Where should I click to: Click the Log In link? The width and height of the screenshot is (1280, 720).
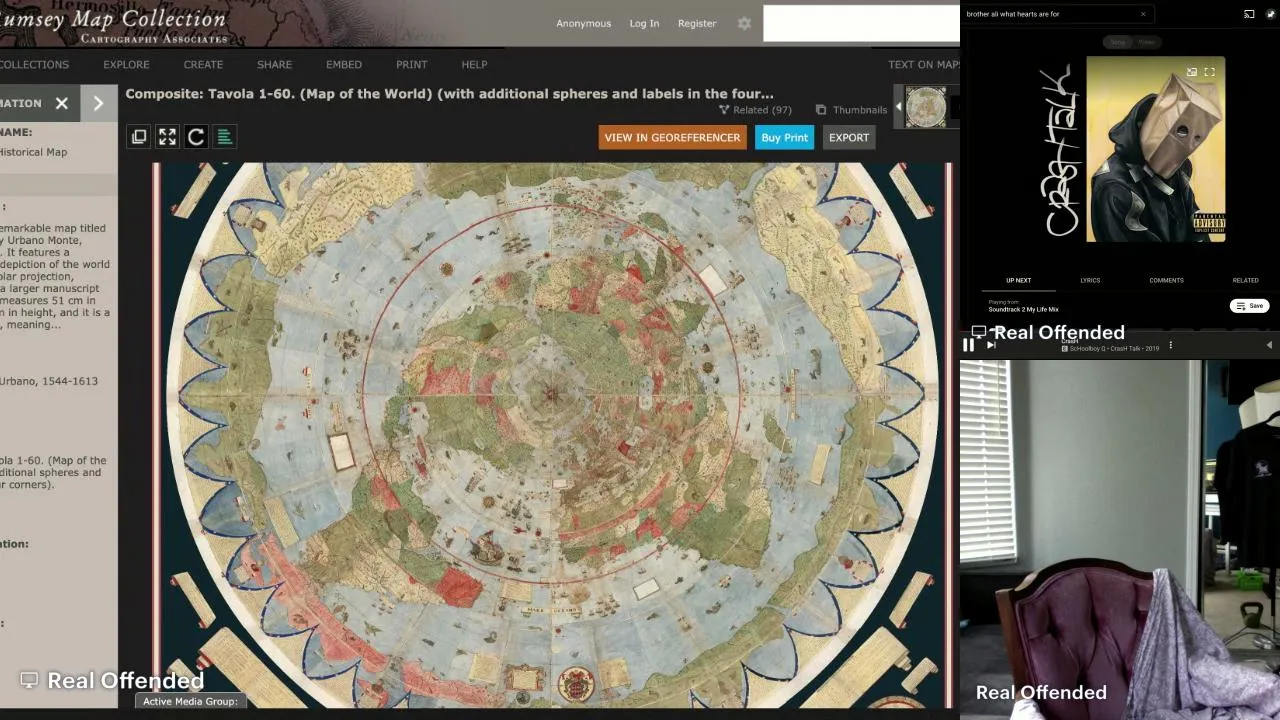[x=644, y=23]
